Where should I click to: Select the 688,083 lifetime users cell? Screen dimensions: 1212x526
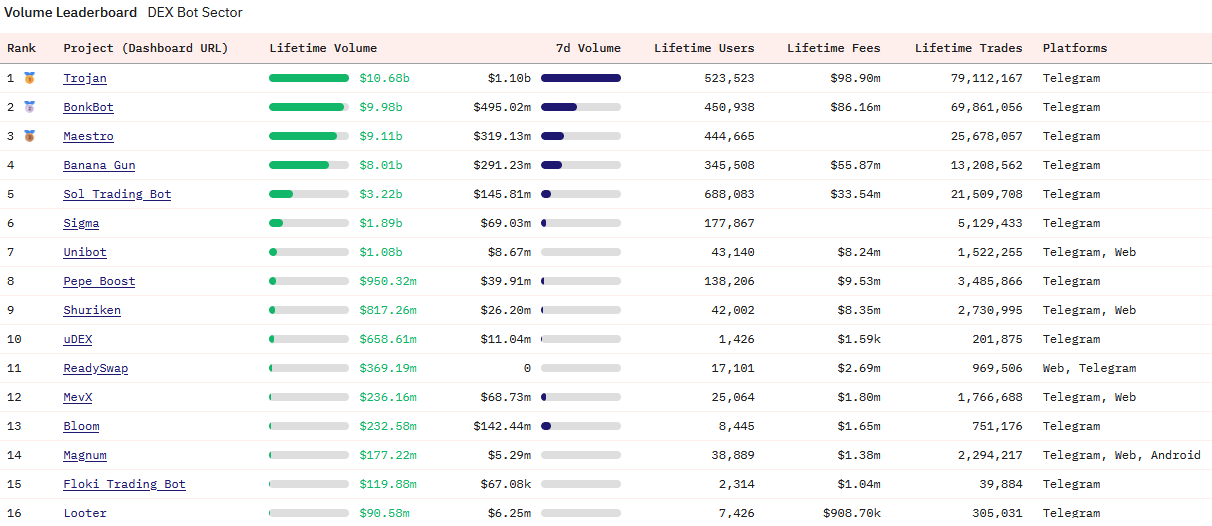click(729, 194)
